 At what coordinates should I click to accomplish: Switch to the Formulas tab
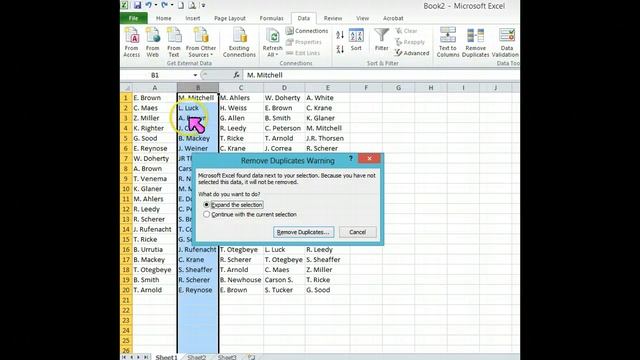[271, 18]
